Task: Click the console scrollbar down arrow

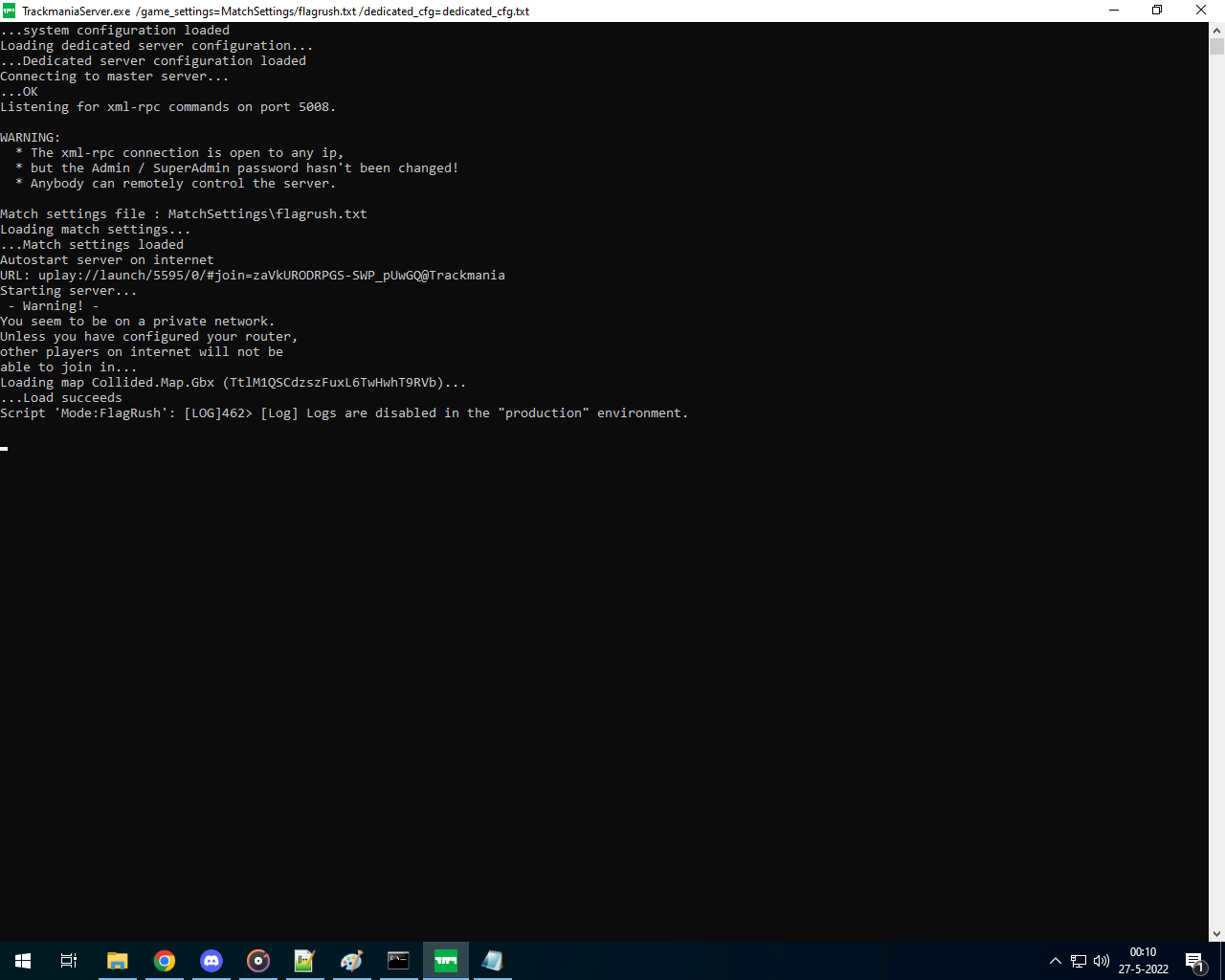Action: [1216, 934]
